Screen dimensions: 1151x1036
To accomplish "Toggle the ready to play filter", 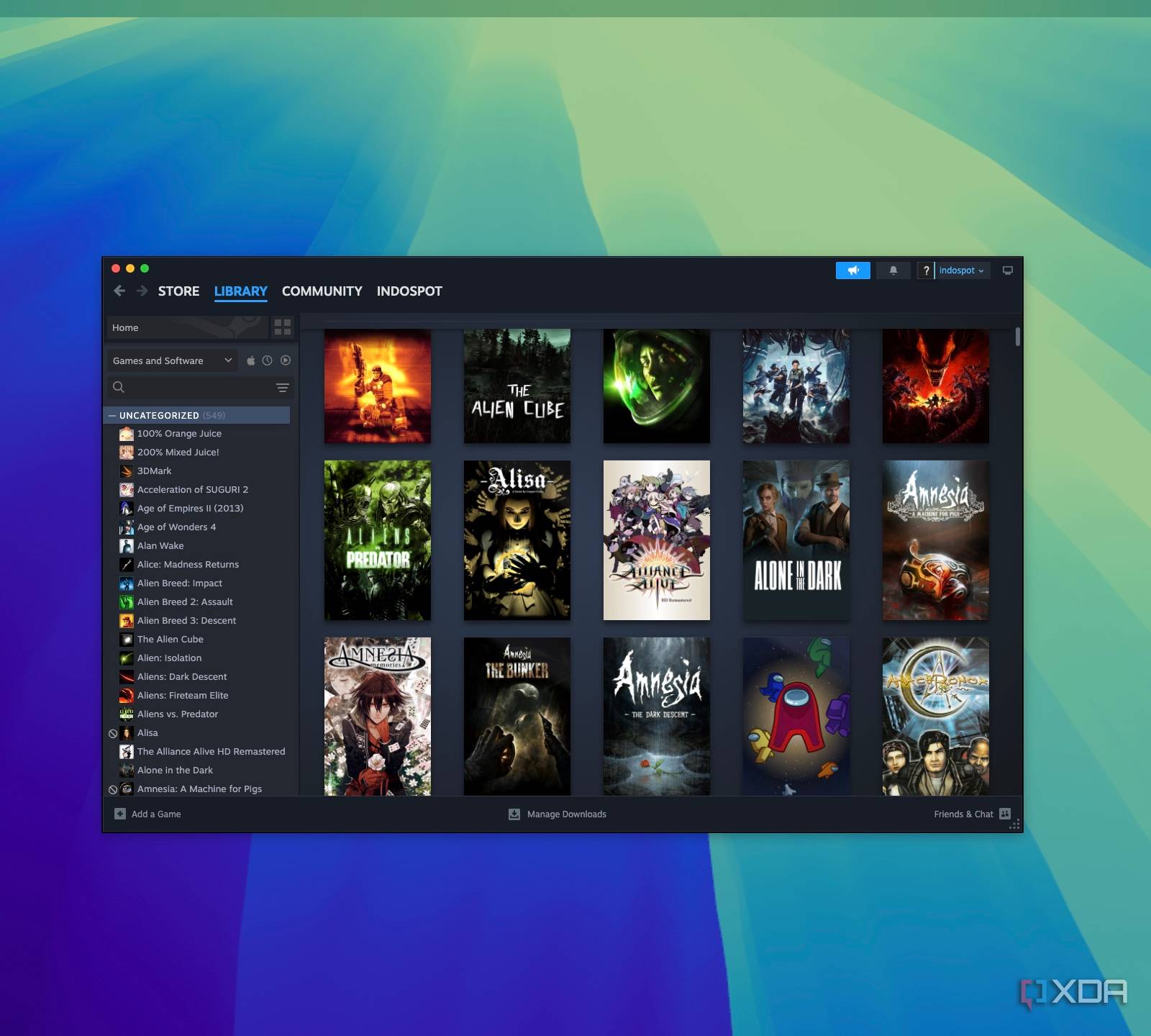I will coord(286,360).
